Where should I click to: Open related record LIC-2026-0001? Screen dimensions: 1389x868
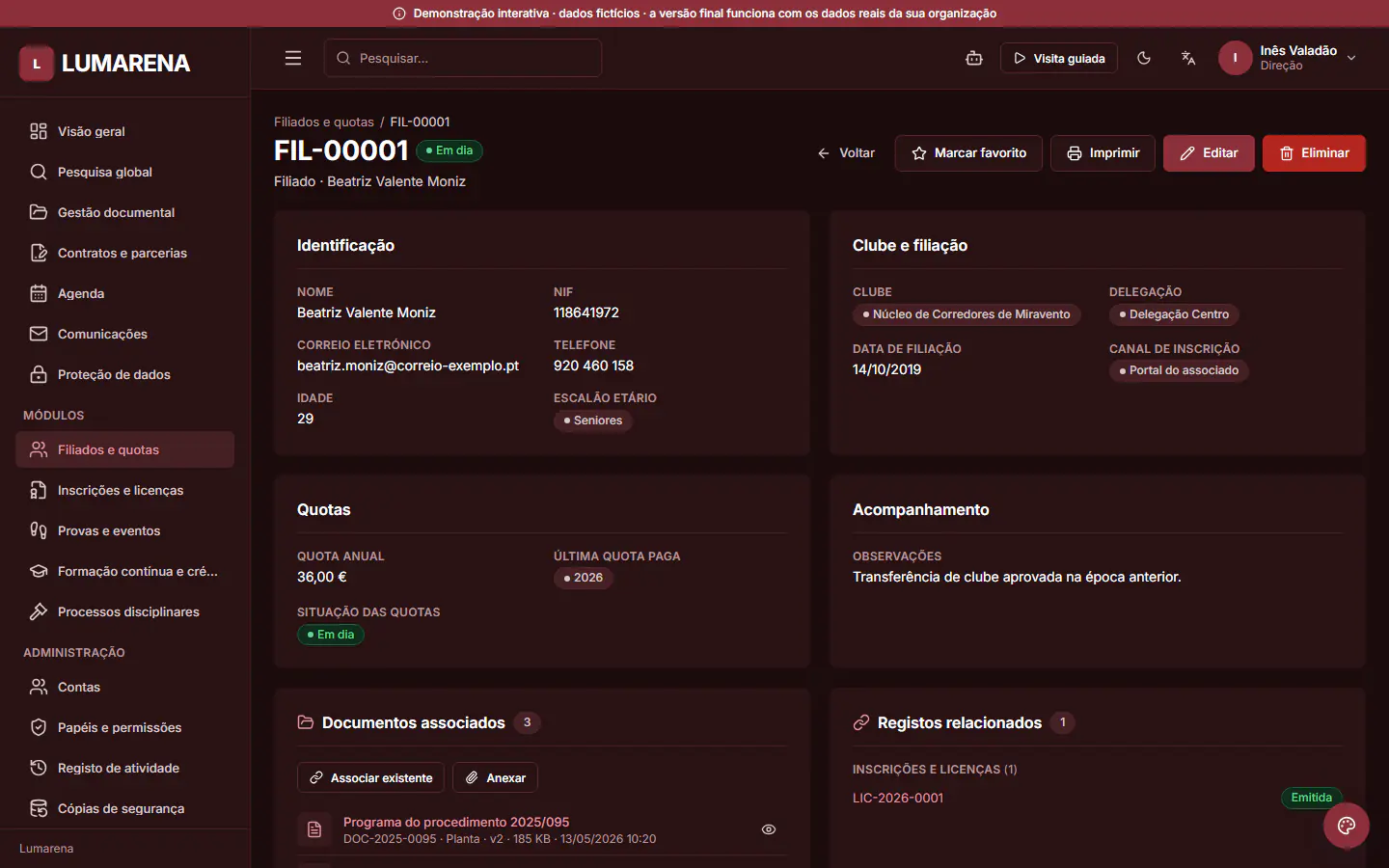[898, 798]
